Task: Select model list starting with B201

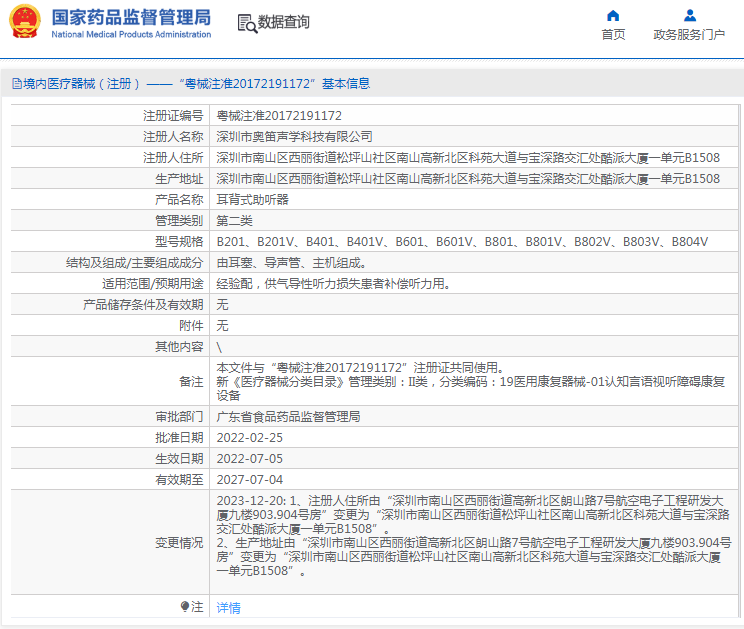Action: pyautogui.click(x=462, y=242)
